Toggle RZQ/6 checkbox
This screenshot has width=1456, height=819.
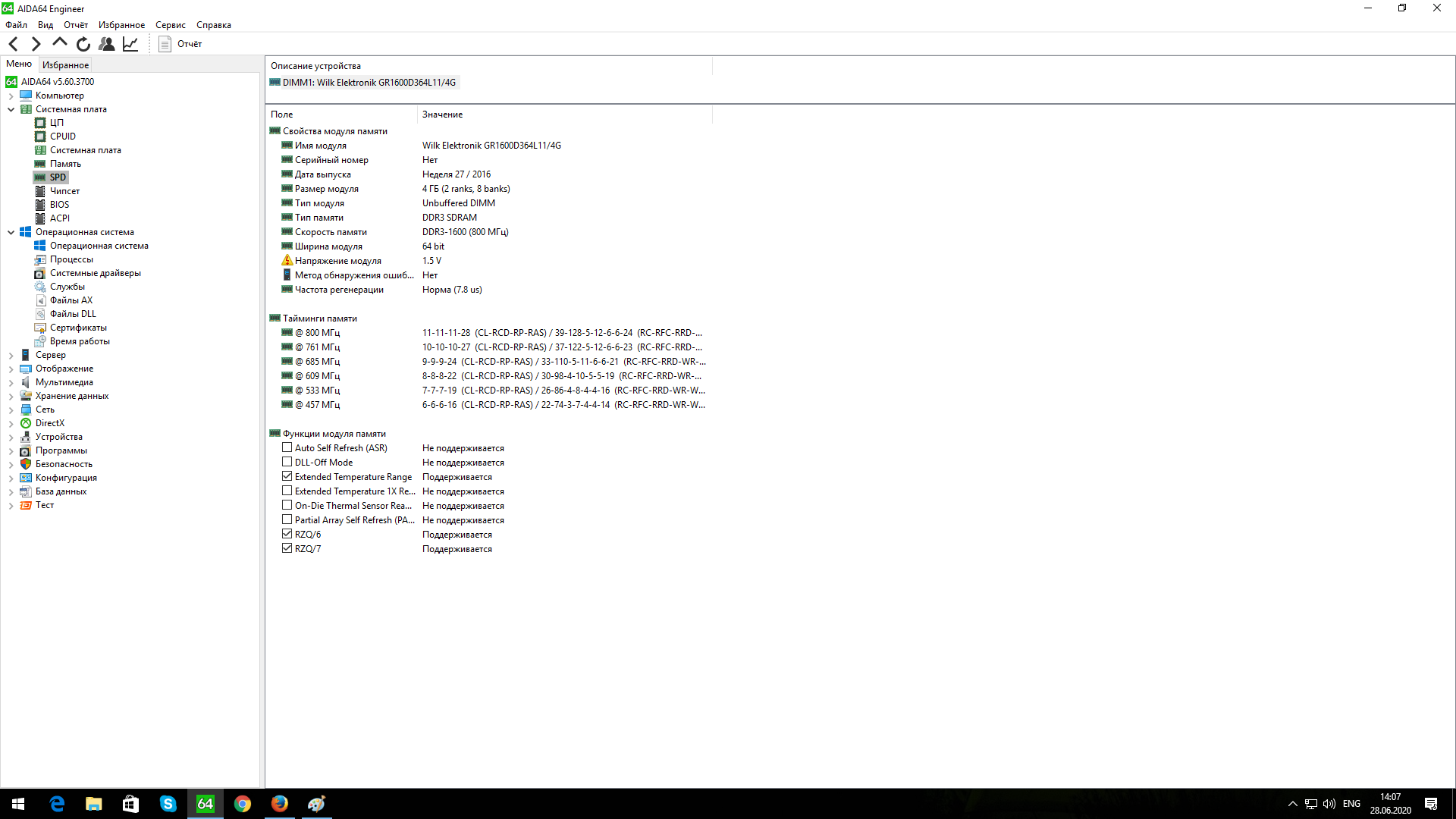pos(287,534)
